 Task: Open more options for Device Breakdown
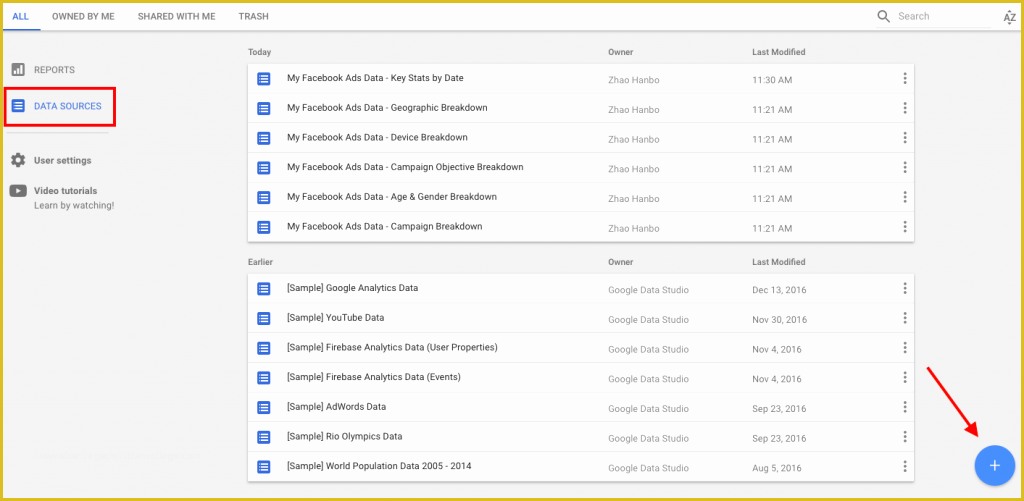point(904,138)
